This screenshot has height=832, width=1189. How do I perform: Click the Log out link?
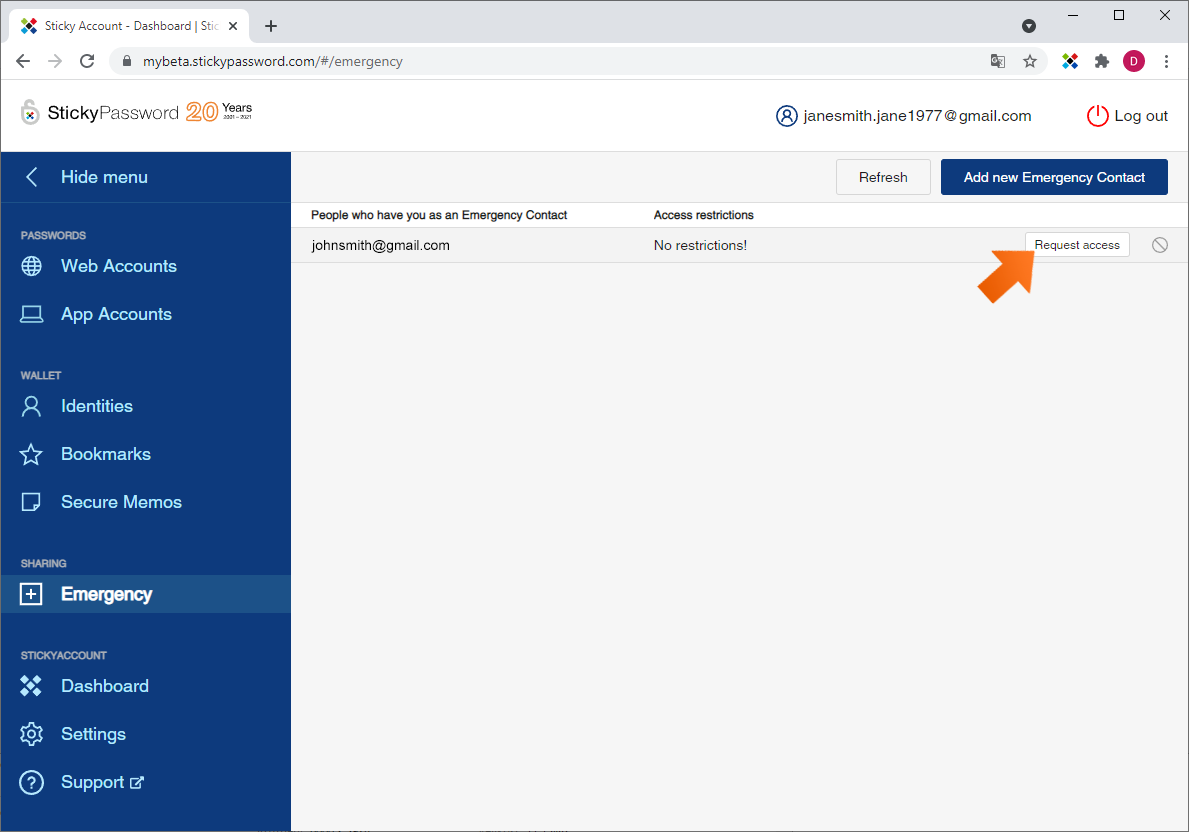point(1140,116)
